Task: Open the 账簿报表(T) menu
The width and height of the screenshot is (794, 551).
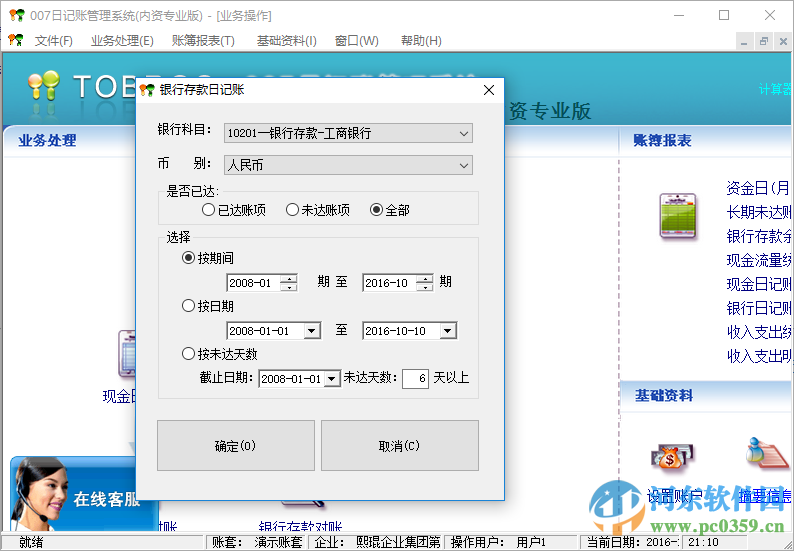Action: [203, 41]
